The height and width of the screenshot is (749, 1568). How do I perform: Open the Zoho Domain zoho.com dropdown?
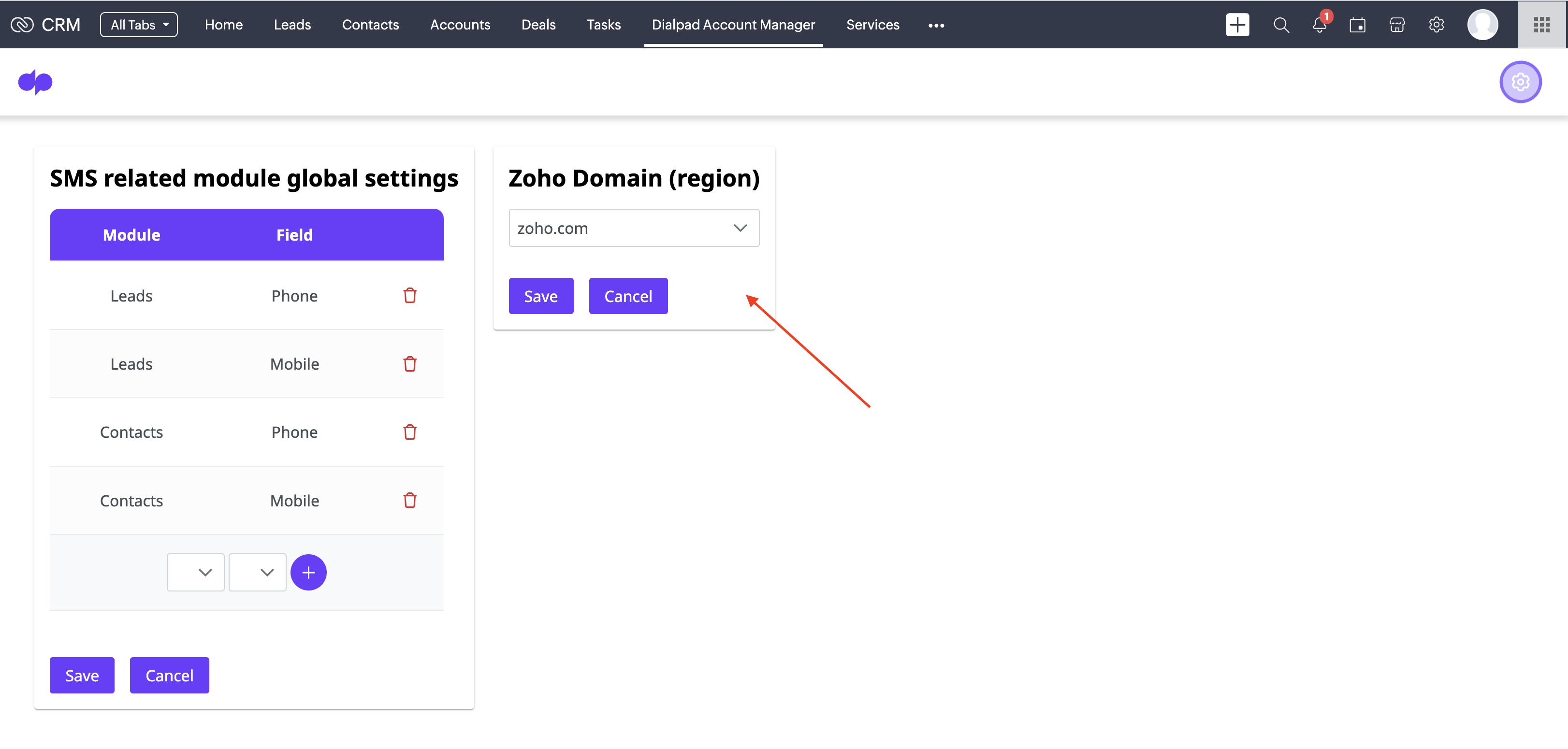[x=634, y=228]
